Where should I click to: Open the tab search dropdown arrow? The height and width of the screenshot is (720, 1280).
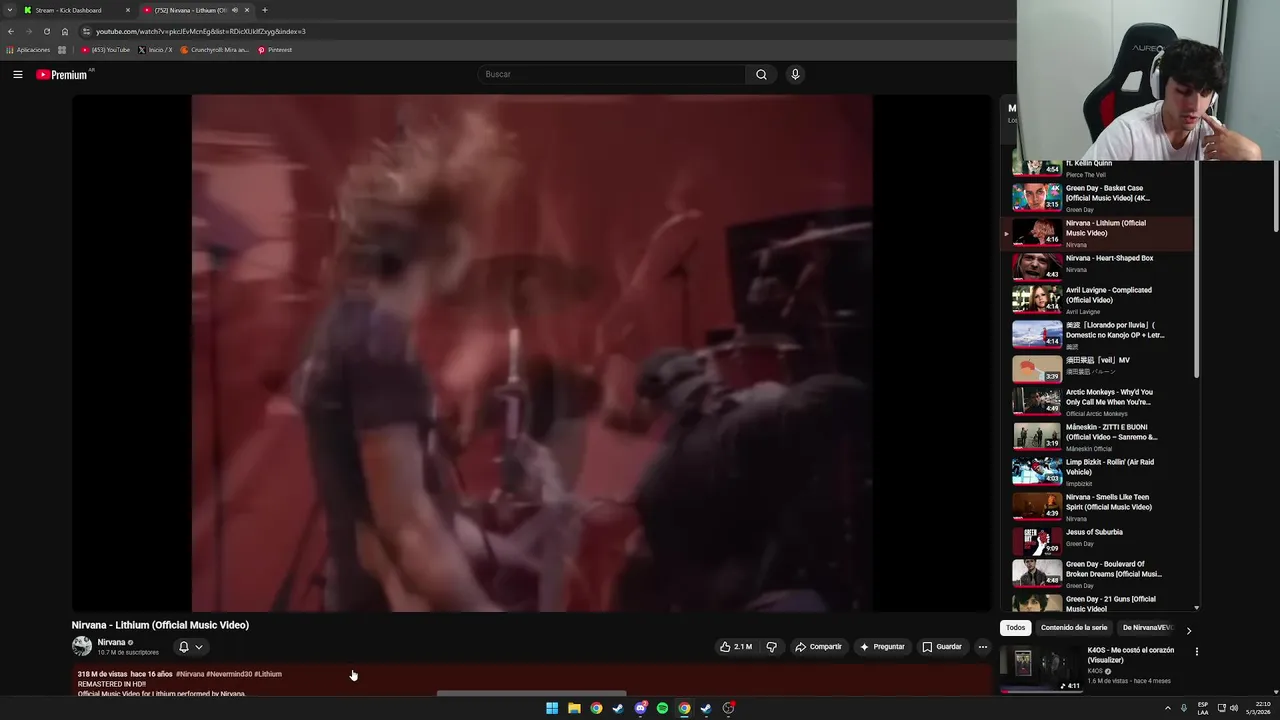[10, 10]
